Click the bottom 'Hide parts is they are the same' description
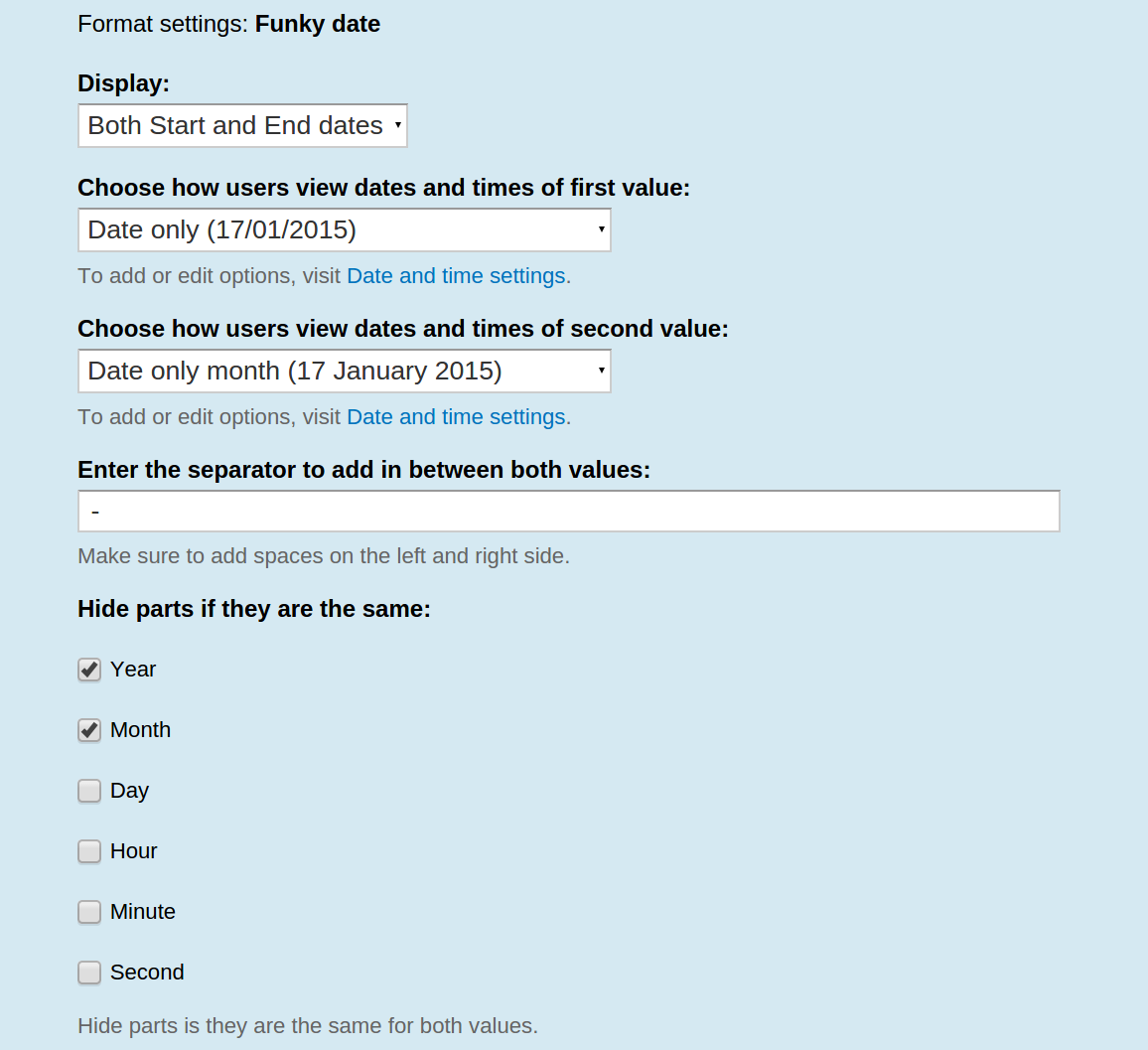 click(x=307, y=1026)
